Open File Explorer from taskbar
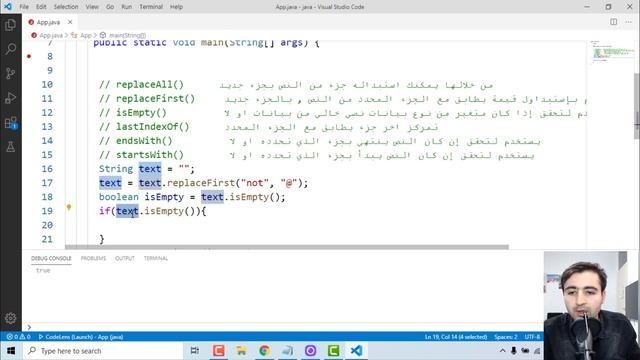Viewport: 640px width, 360px height. click(x=241, y=351)
